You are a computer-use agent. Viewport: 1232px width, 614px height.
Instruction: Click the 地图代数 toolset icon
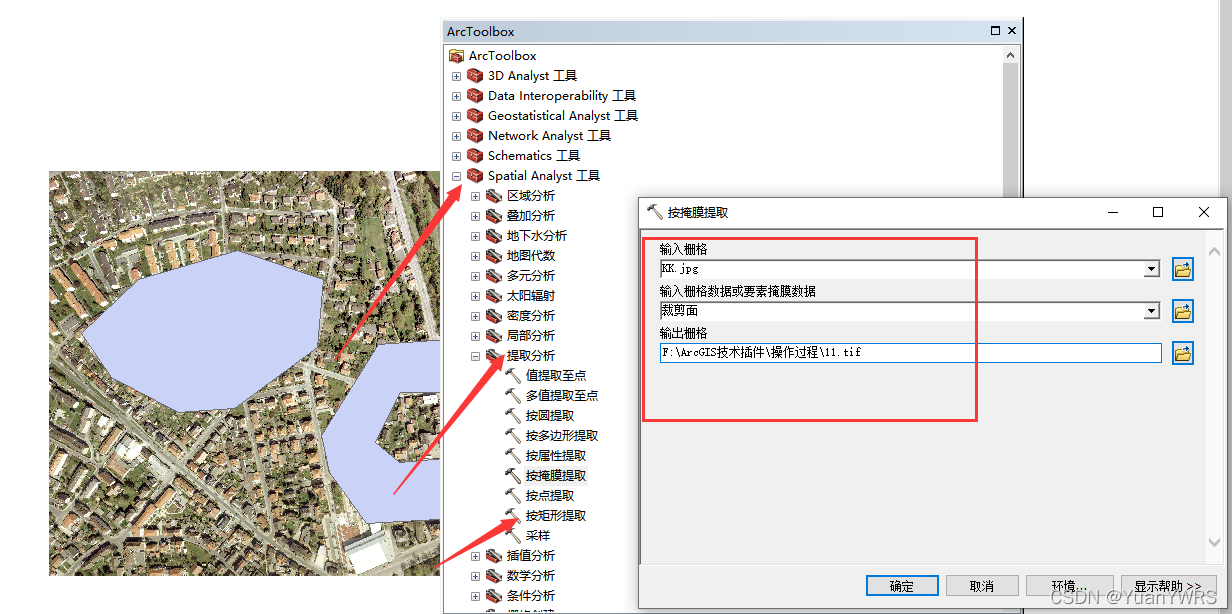pos(494,256)
